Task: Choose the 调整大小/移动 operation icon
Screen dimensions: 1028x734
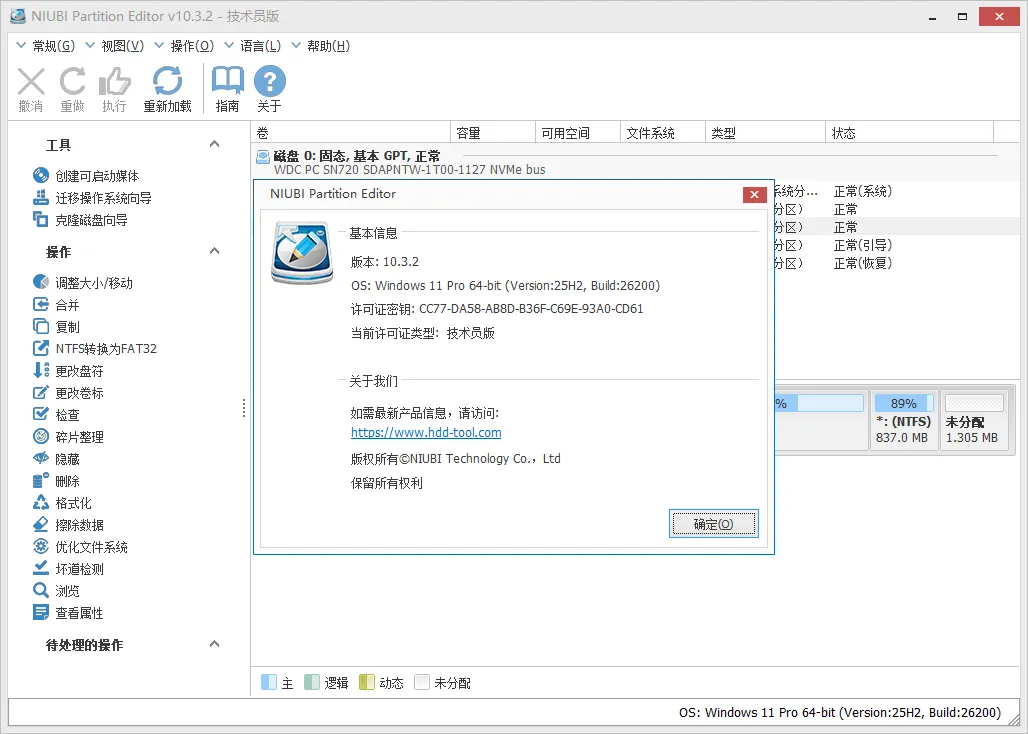Action: pyautogui.click(x=41, y=282)
